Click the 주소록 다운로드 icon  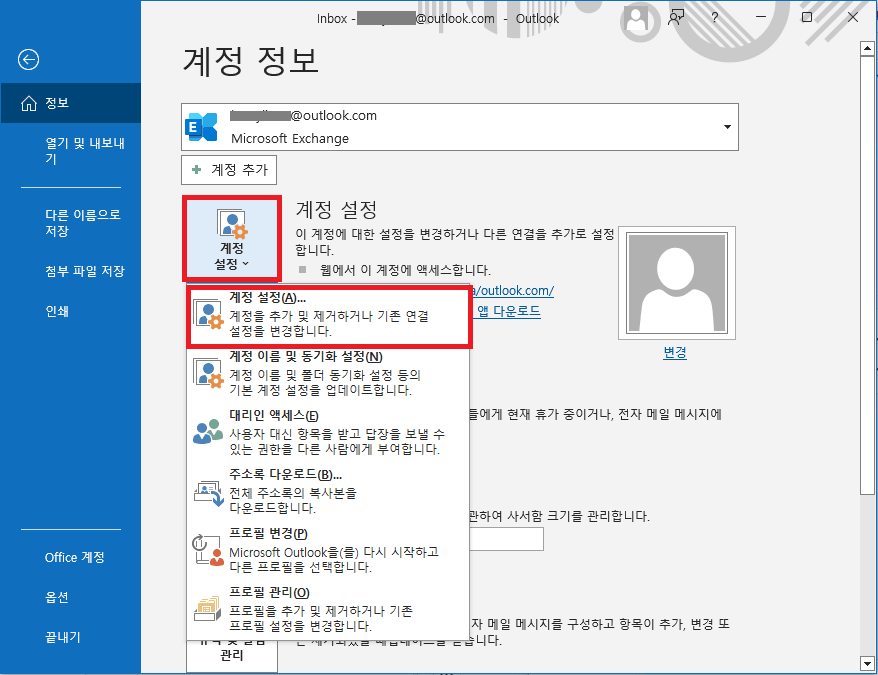click(208, 492)
